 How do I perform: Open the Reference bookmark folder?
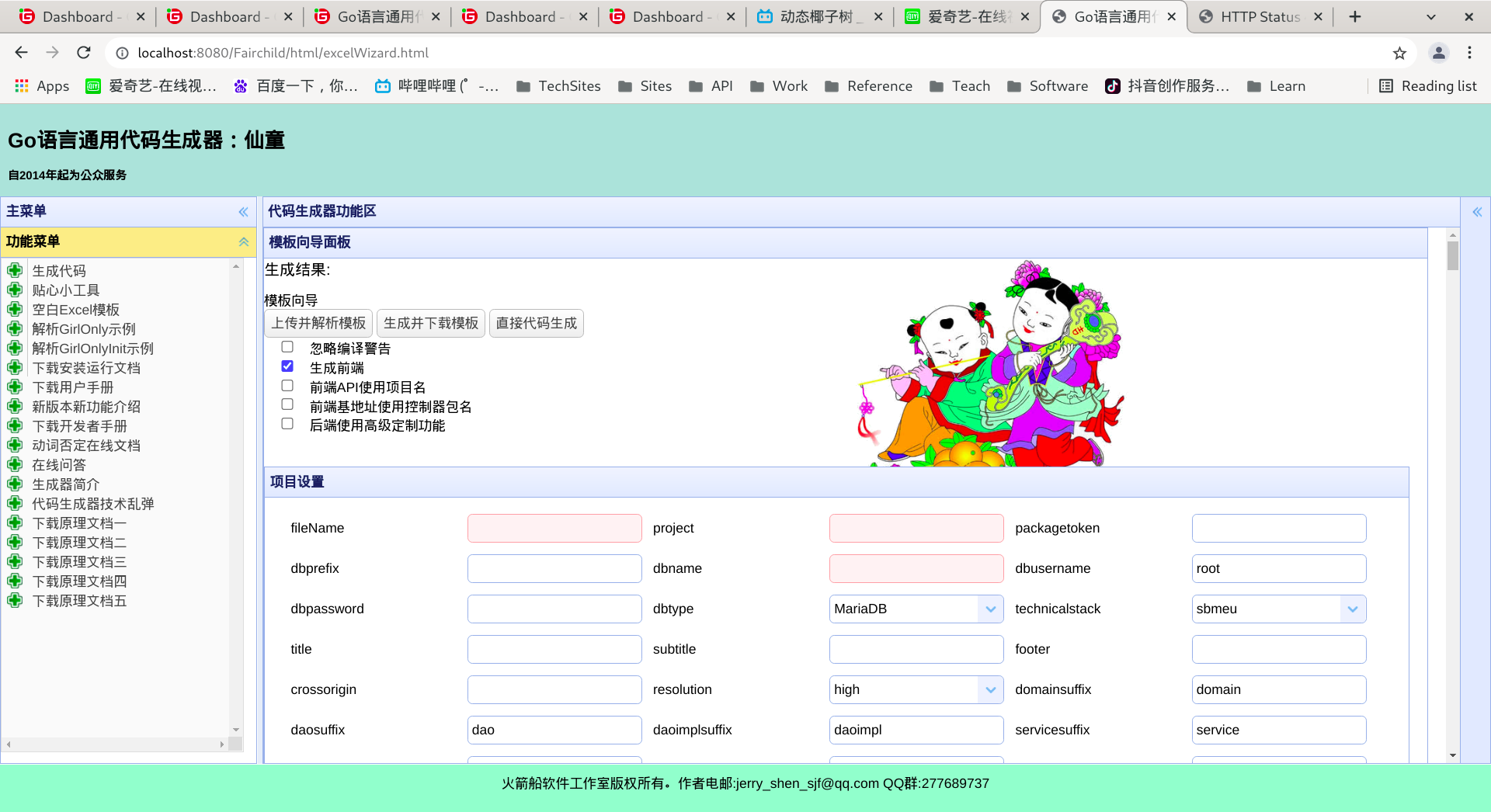pos(868,86)
